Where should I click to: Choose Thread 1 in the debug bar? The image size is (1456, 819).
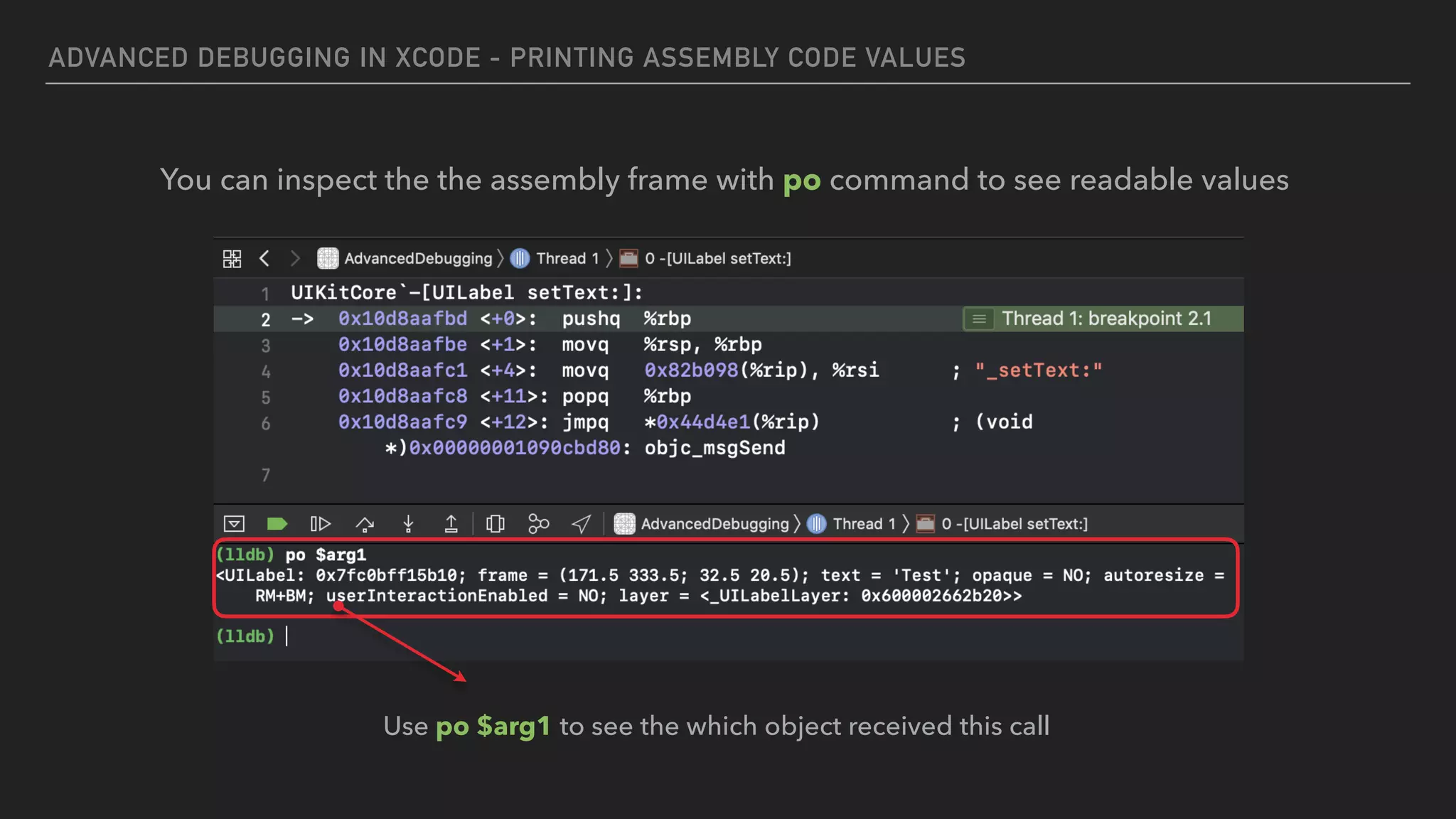tap(864, 524)
